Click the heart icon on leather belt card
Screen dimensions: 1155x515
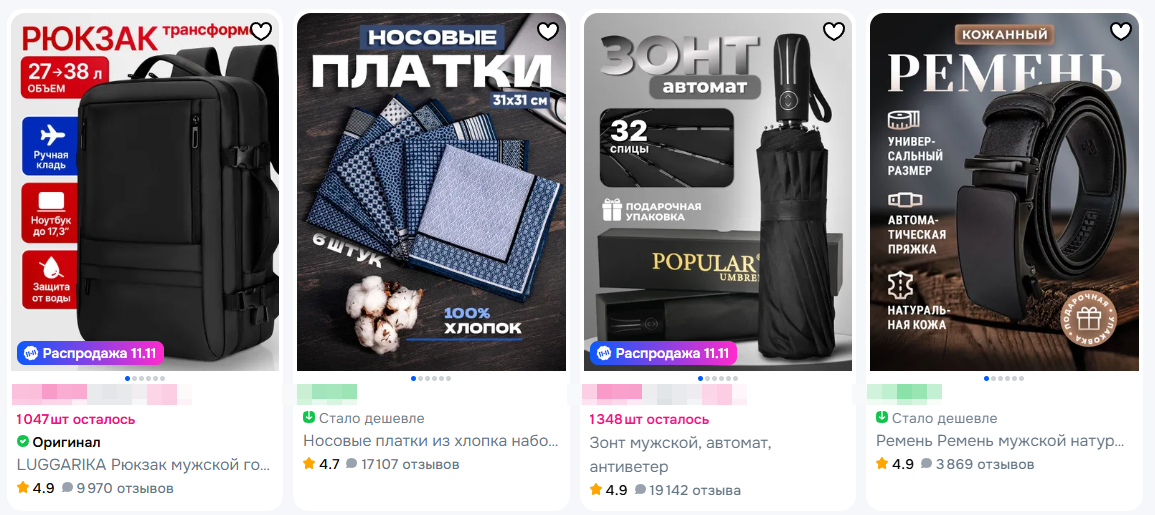1120,31
